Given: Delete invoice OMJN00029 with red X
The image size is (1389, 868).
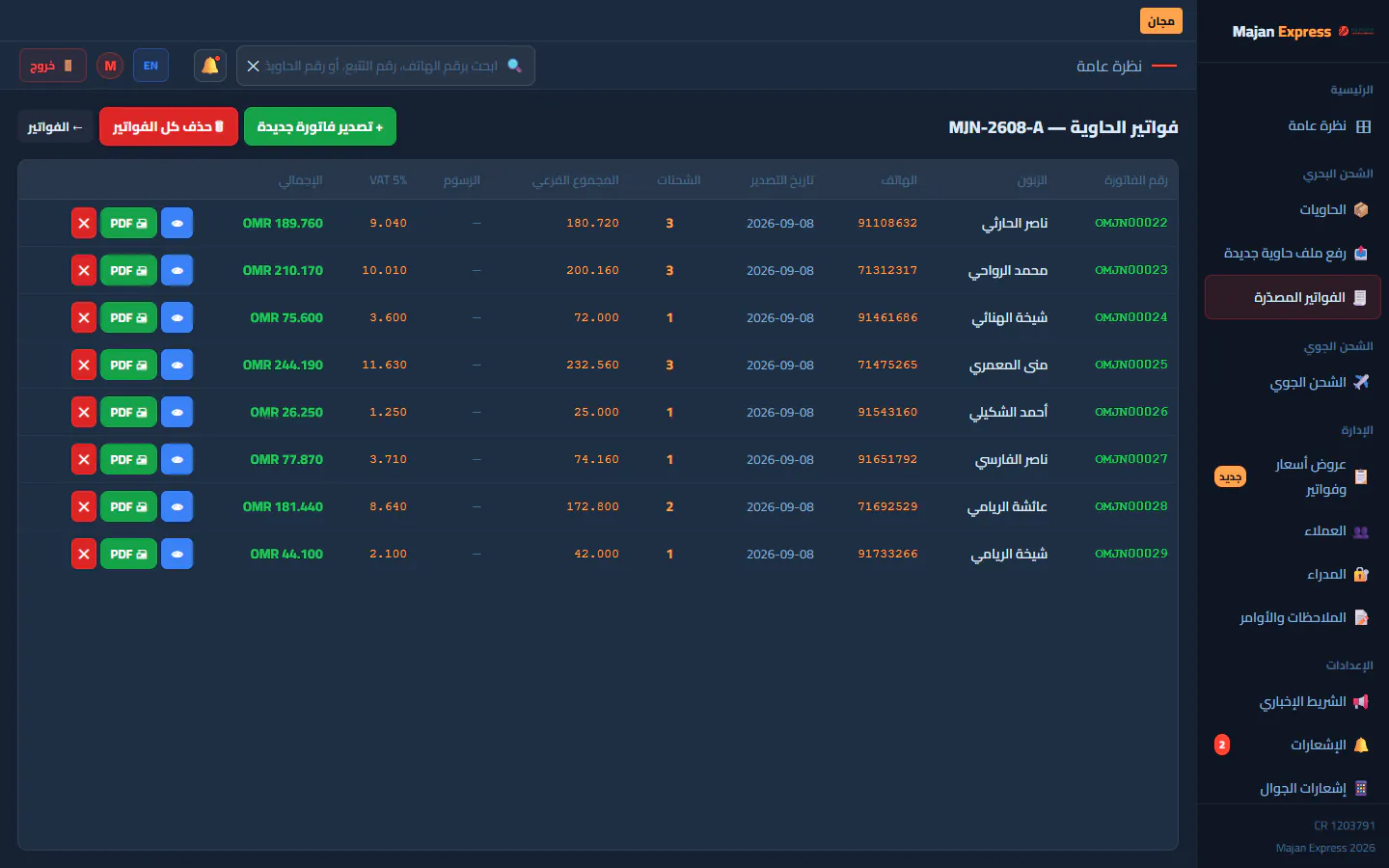Looking at the screenshot, I should (84, 554).
